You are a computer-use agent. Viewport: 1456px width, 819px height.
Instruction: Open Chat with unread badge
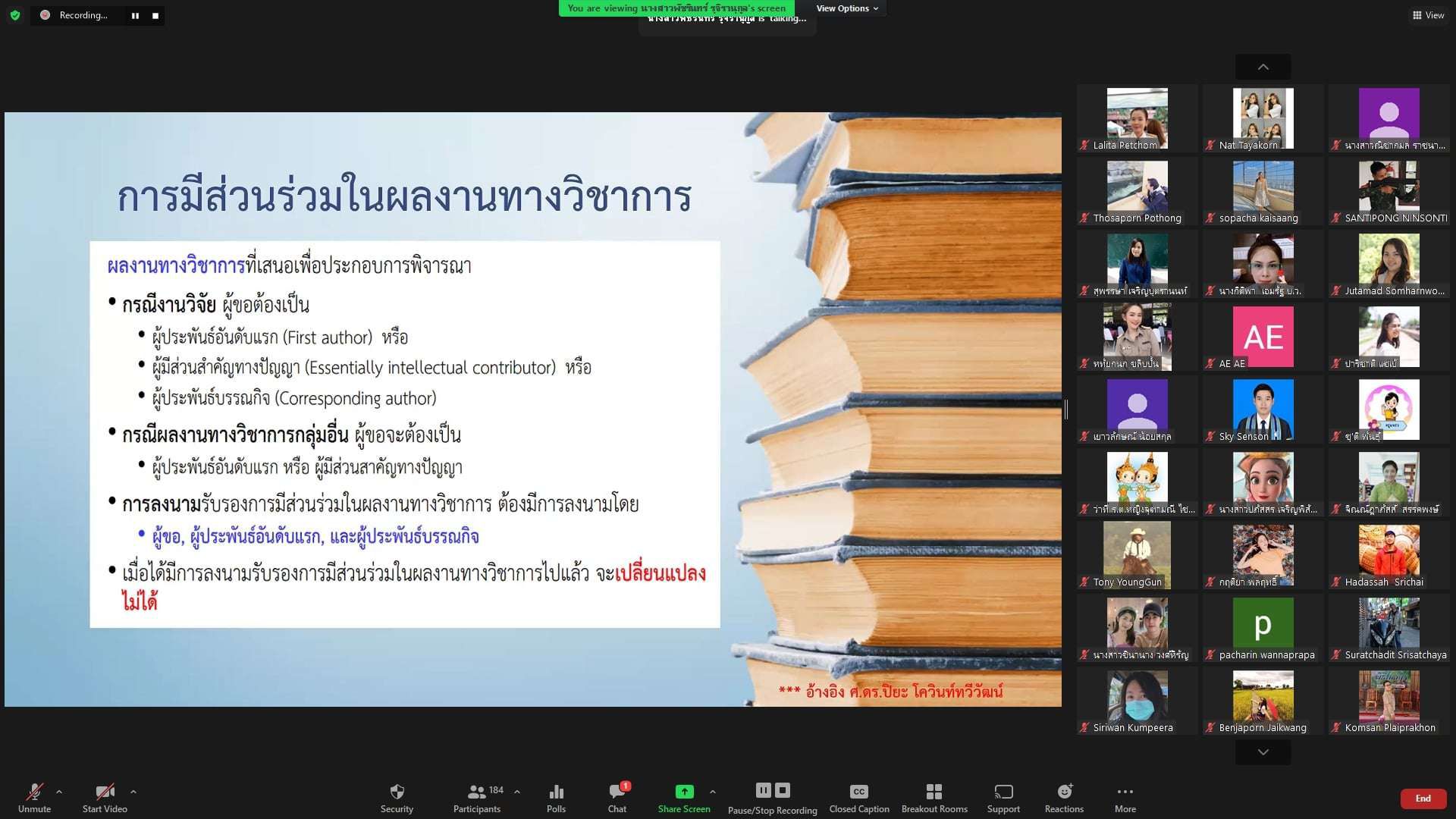pos(617,792)
